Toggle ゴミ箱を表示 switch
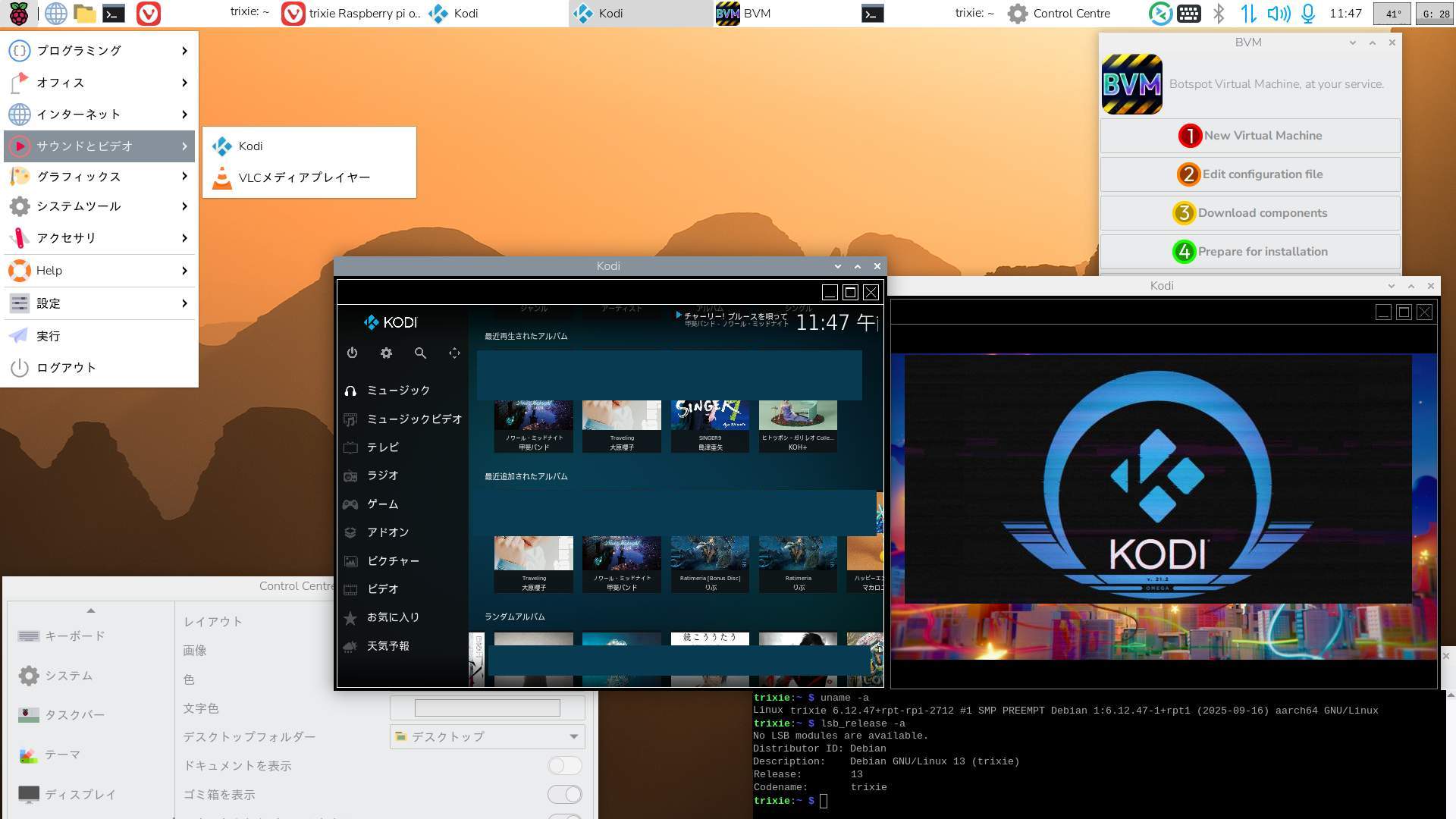Image resolution: width=1456 pixels, height=819 pixels. pos(565,794)
